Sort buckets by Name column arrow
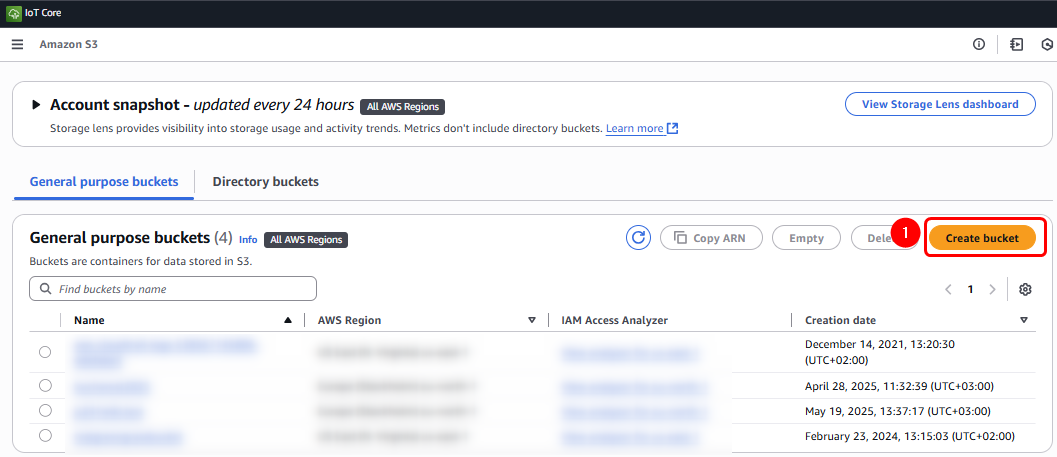This screenshot has height=457, width=1057. (288, 320)
